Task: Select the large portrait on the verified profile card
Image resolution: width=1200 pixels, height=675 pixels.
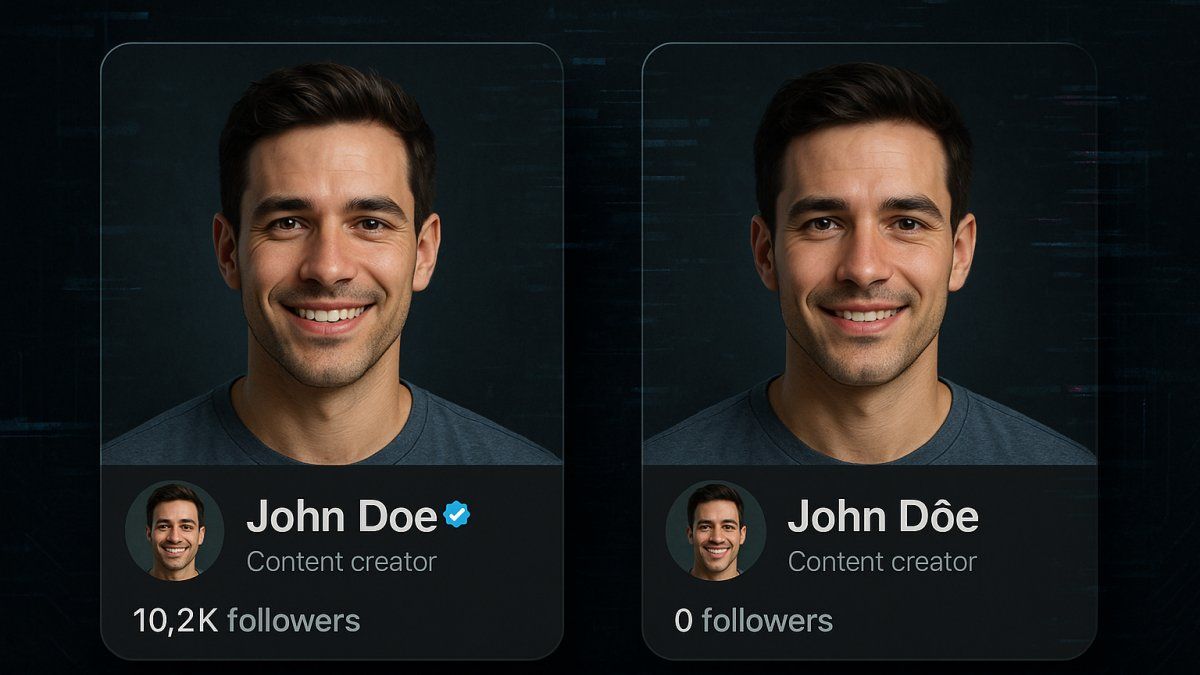Action: [331, 254]
